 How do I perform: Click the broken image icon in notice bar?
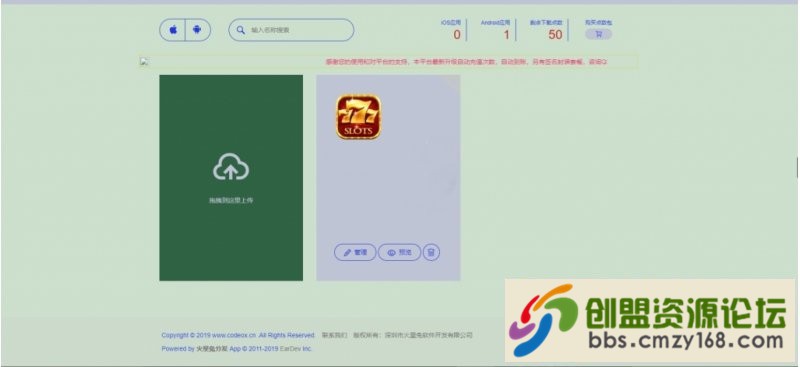click(x=144, y=62)
